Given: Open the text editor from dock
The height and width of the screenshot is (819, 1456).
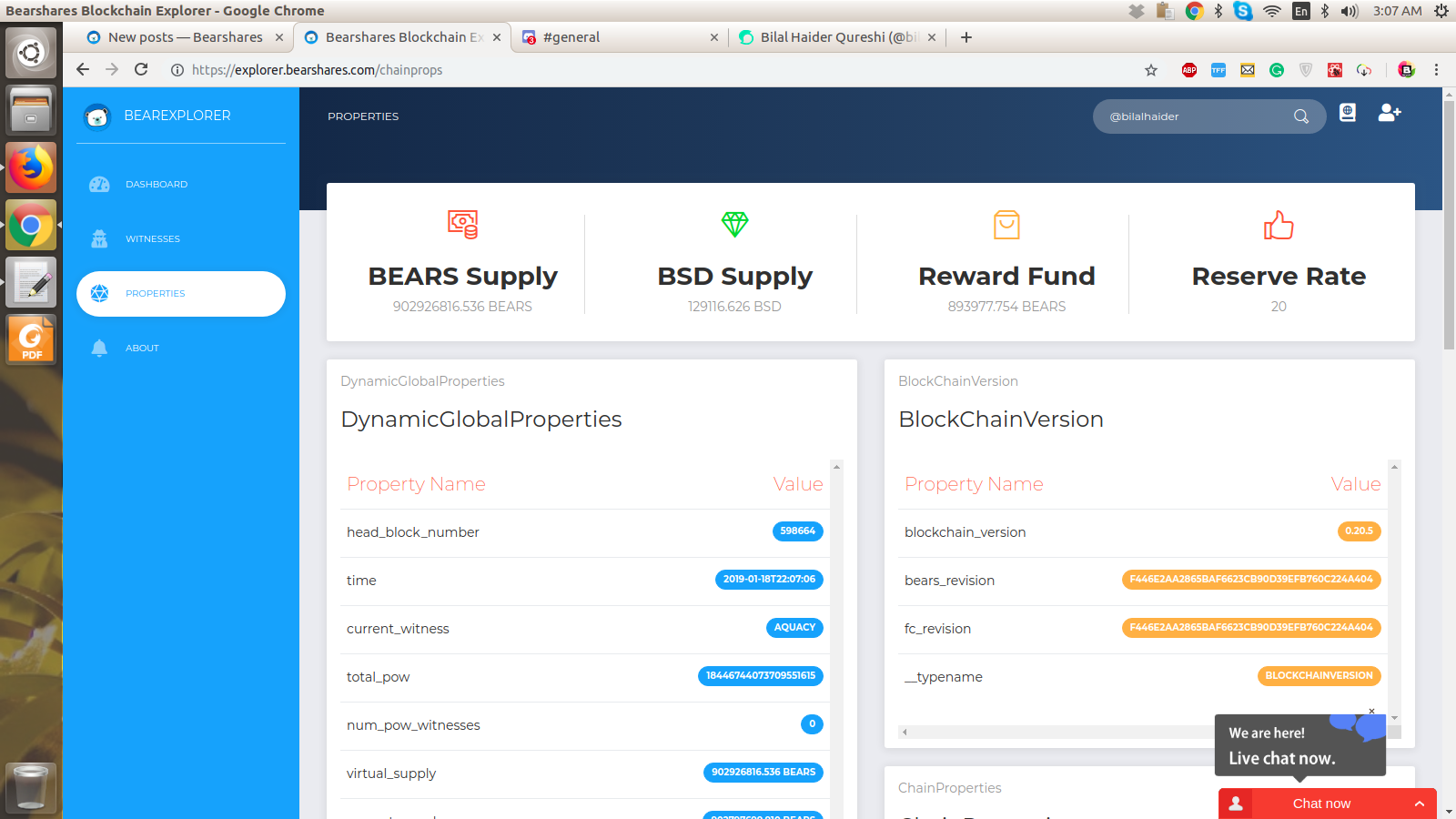Looking at the screenshot, I should (31, 282).
